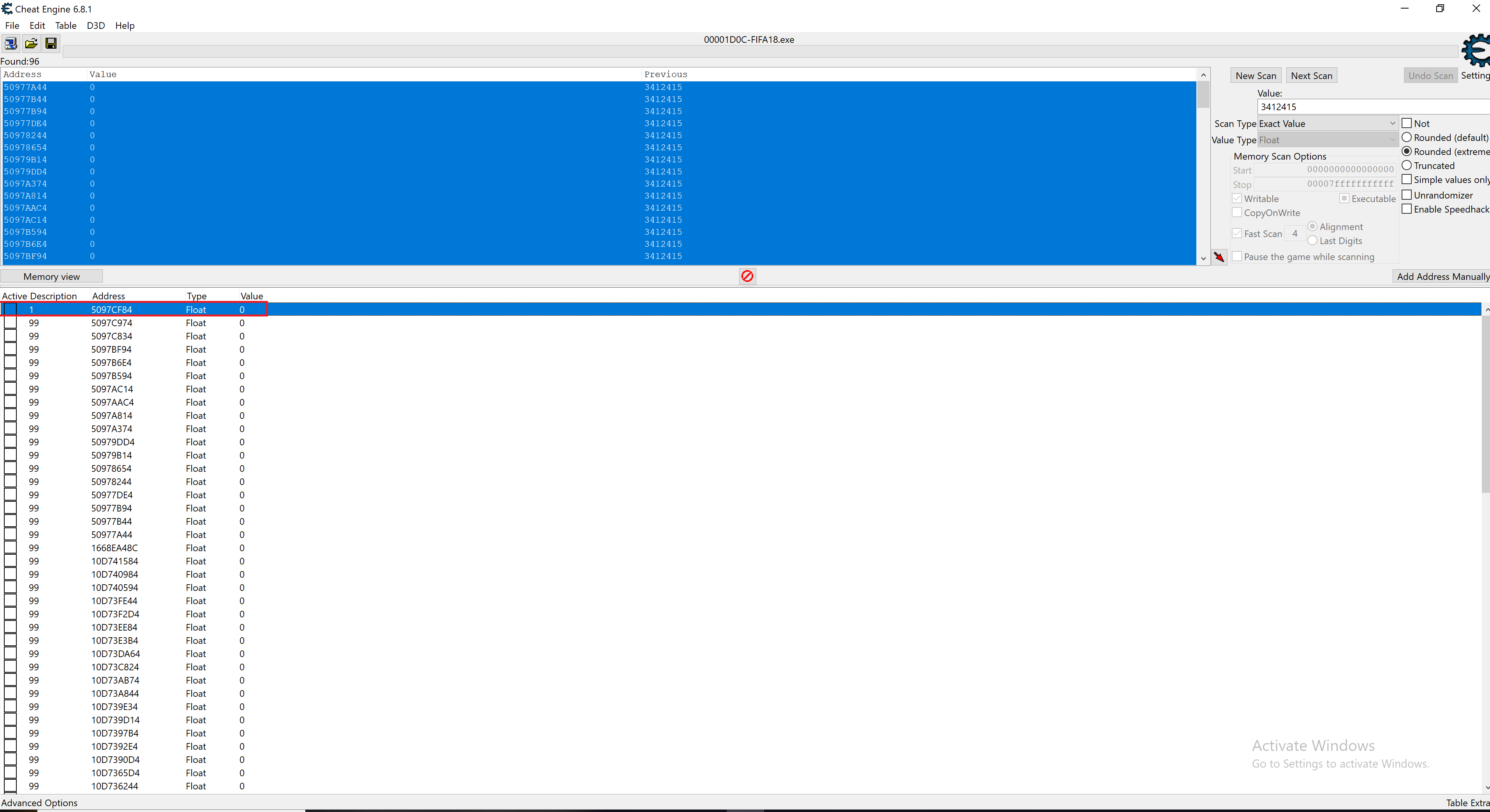Click the open process computer icon
This screenshot has height=812, width=1490.
click(x=11, y=43)
